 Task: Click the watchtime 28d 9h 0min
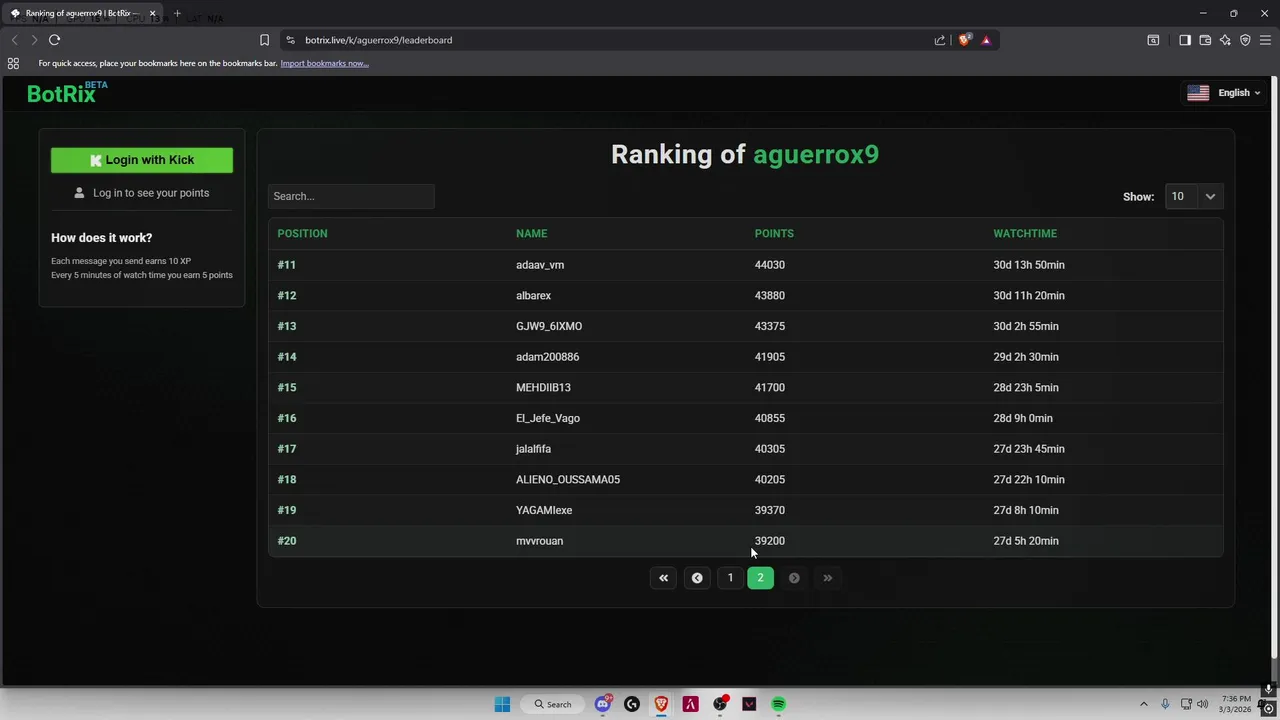(x=1023, y=418)
